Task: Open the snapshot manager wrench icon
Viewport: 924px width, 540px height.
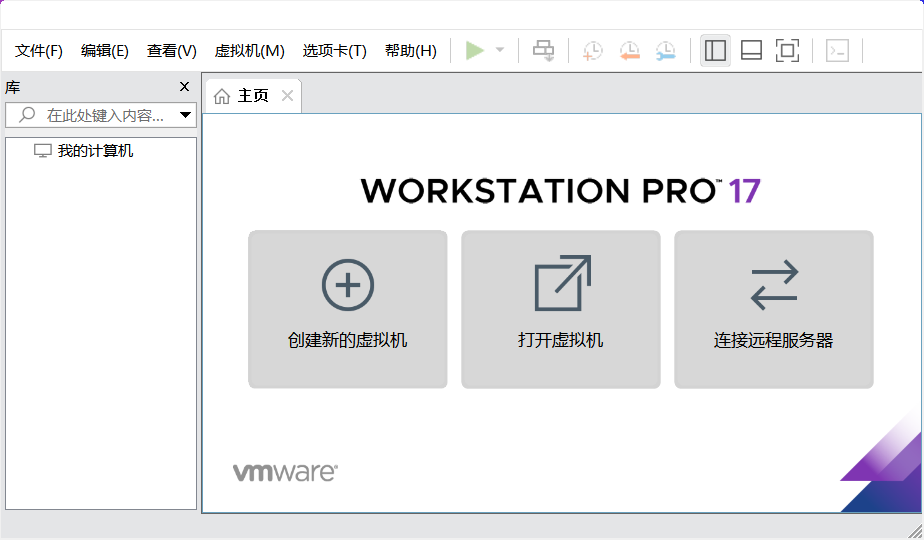Action: tap(666, 51)
